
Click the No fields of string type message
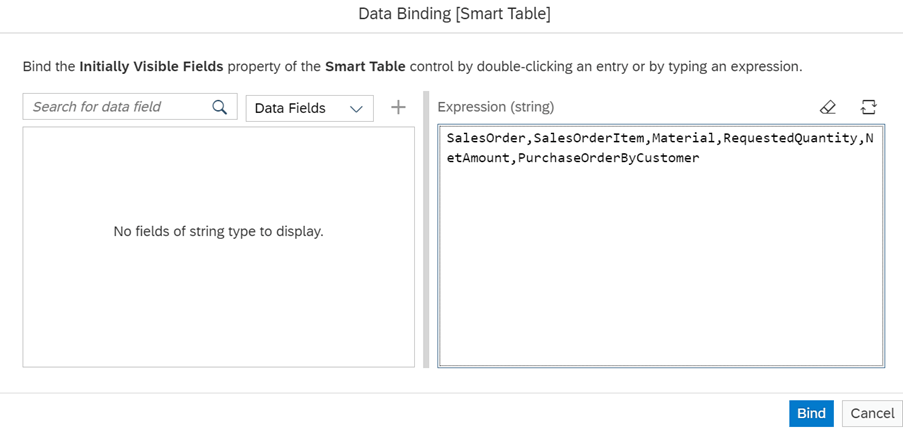(219, 232)
